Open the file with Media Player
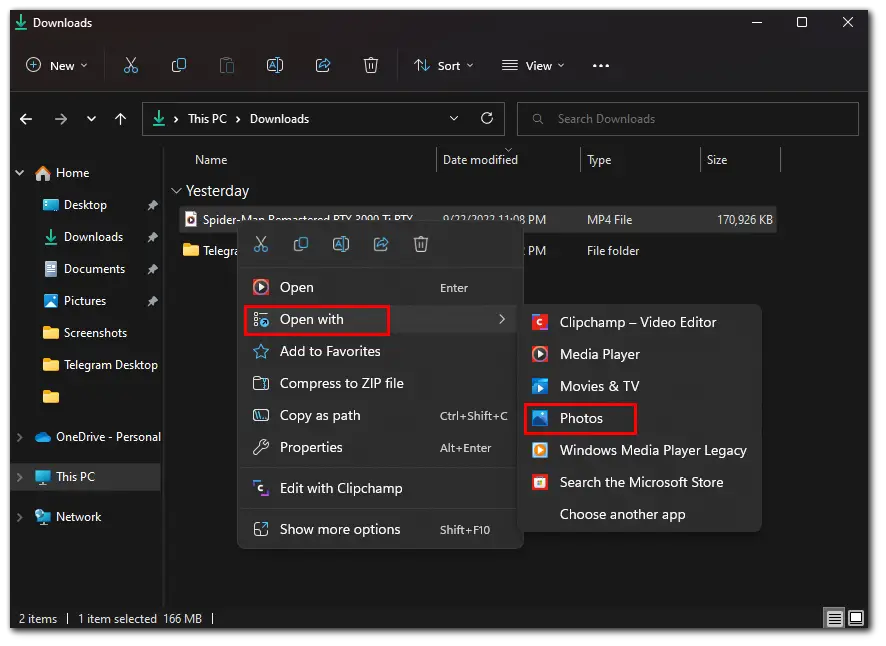886x646 pixels. 639,354
